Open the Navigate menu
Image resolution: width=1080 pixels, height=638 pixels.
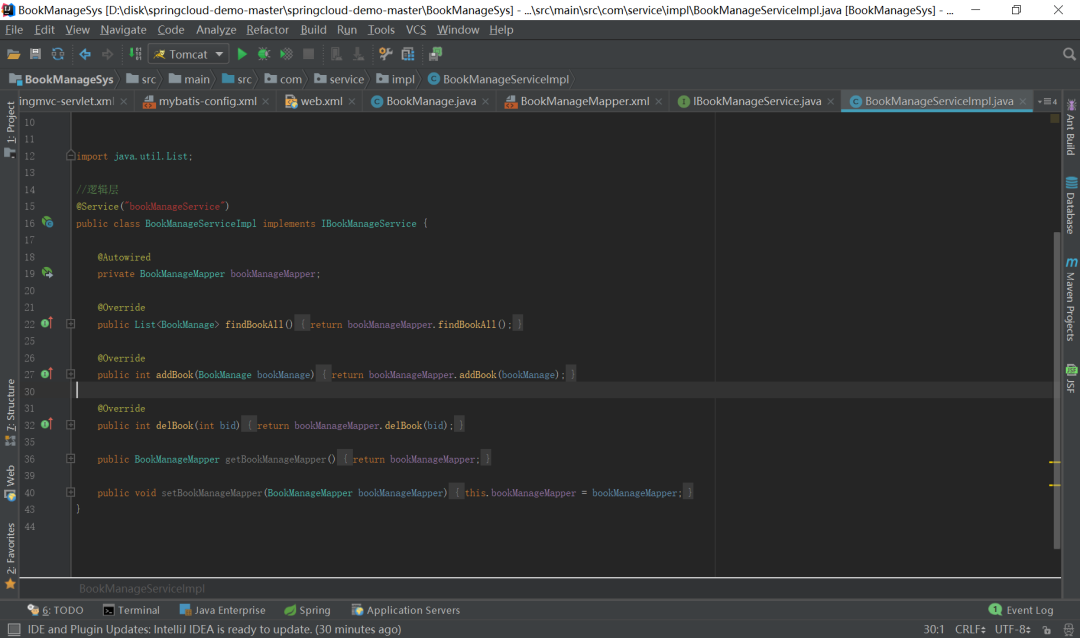[123, 30]
